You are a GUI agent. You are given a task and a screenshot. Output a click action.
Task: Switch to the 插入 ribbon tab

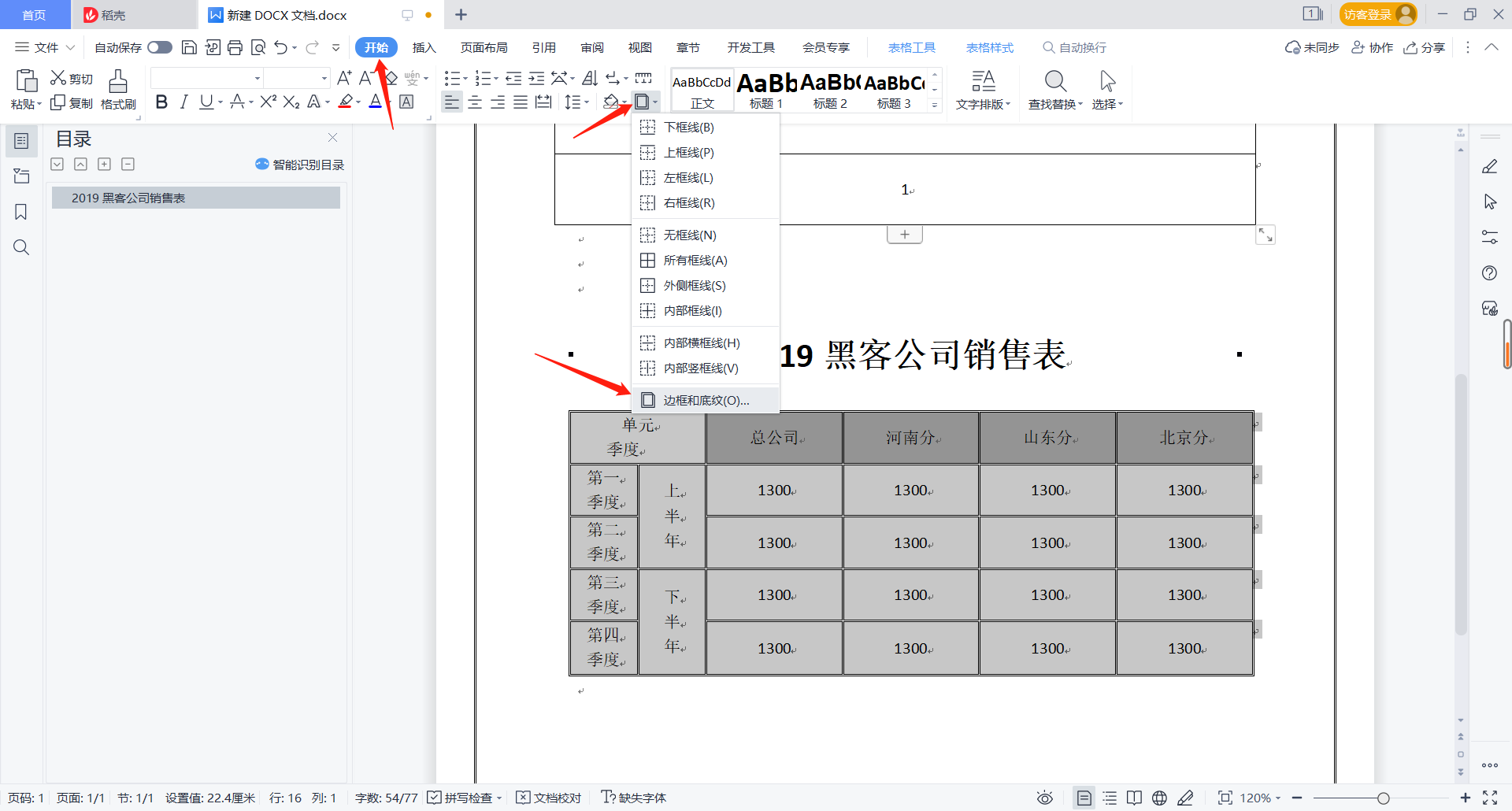point(424,47)
